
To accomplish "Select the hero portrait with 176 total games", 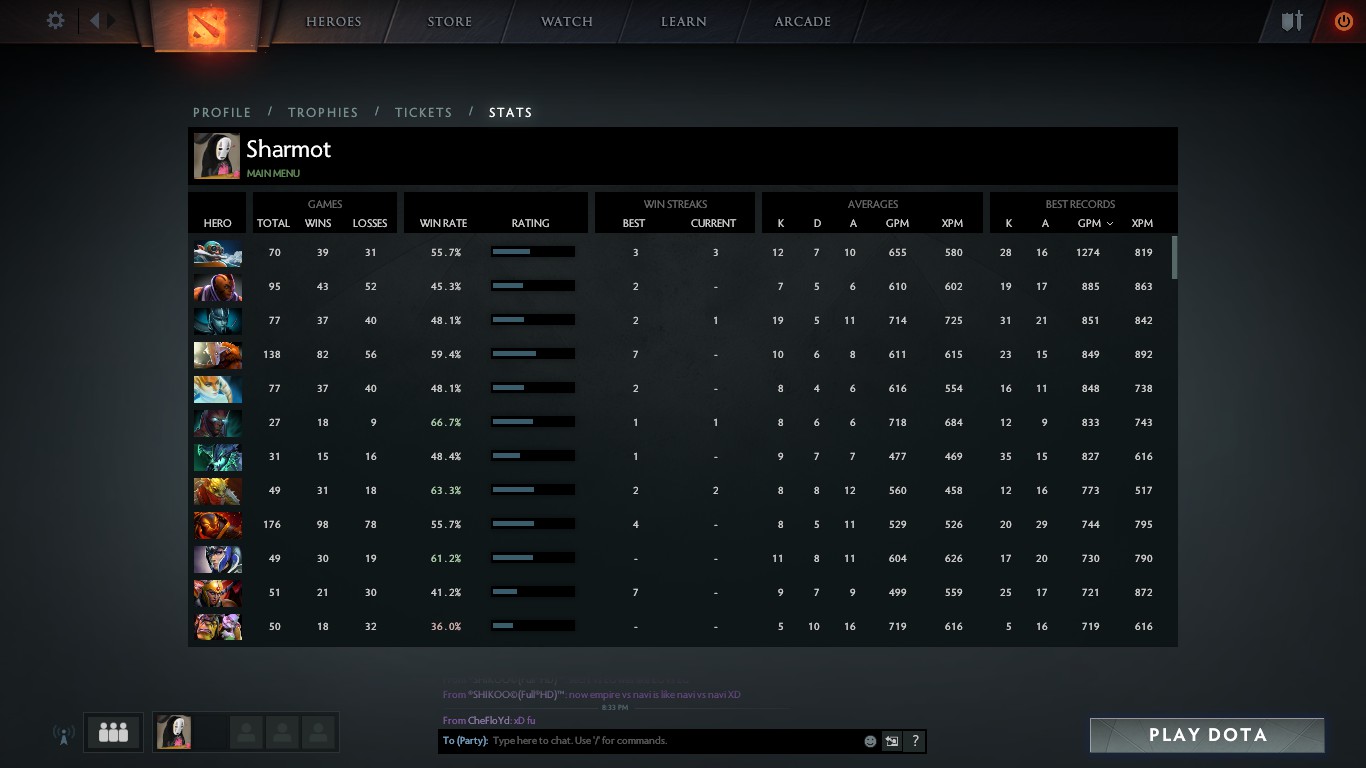I will tap(217, 525).
